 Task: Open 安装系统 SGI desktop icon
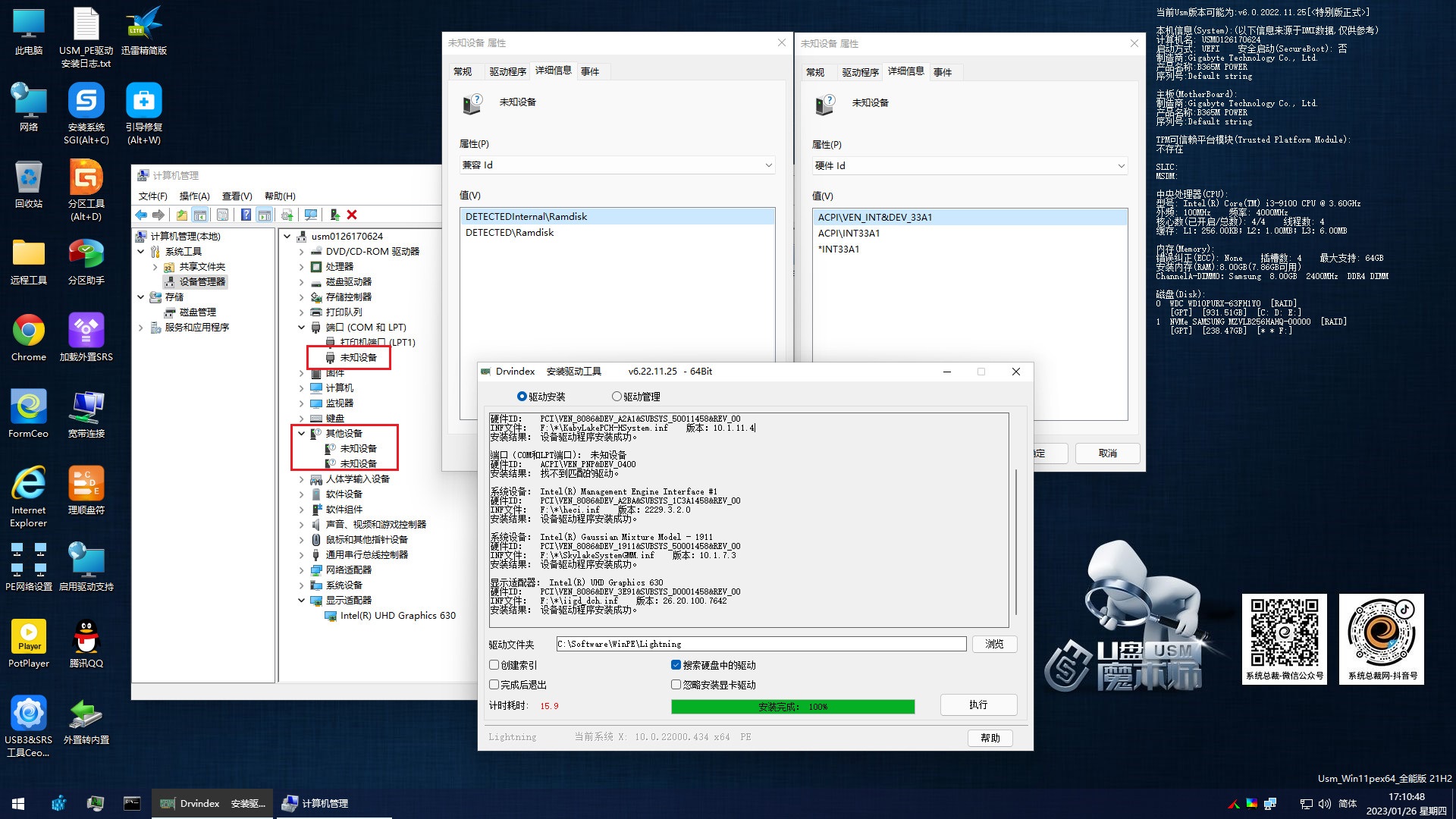(86, 114)
